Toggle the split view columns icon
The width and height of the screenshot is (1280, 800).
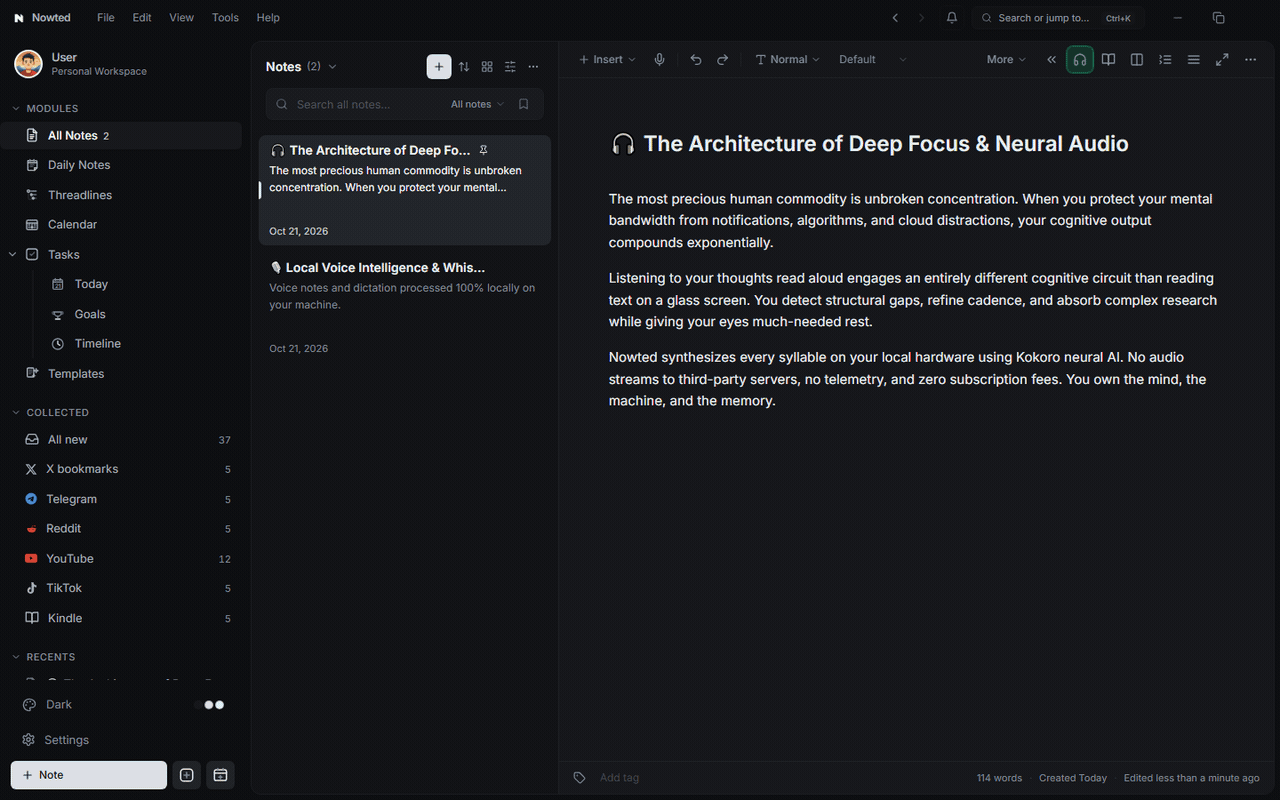click(1137, 60)
